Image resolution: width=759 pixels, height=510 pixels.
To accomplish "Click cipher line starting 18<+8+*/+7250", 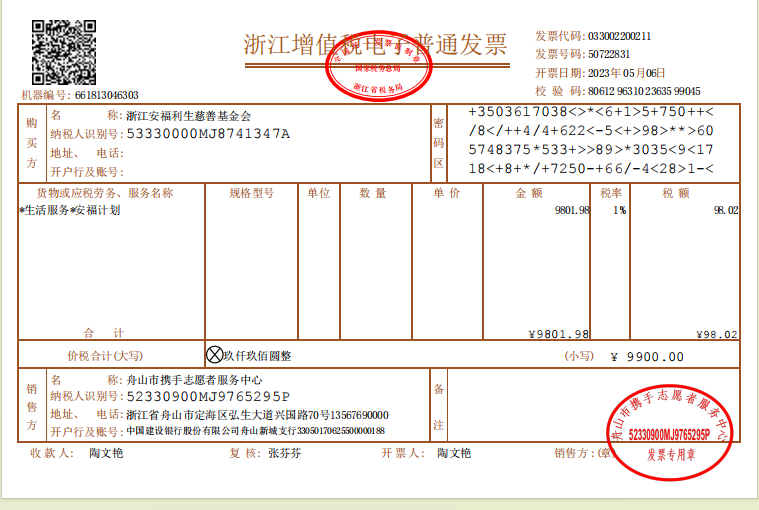I will coord(591,168).
